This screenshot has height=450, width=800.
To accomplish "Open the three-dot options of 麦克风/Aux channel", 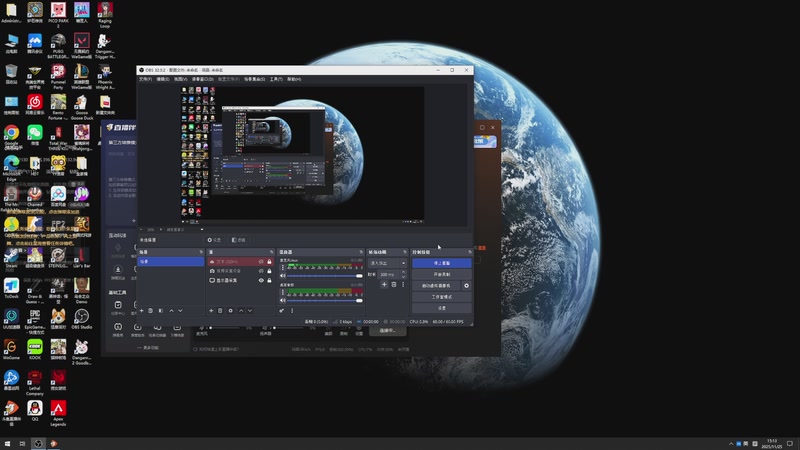I will [x=283, y=267].
